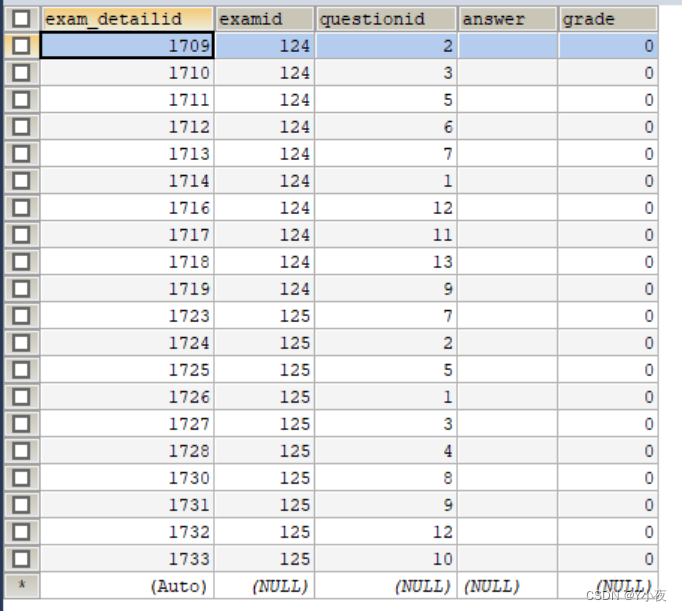Check the row checkbox for exam_detailid 1731

(x=21, y=505)
